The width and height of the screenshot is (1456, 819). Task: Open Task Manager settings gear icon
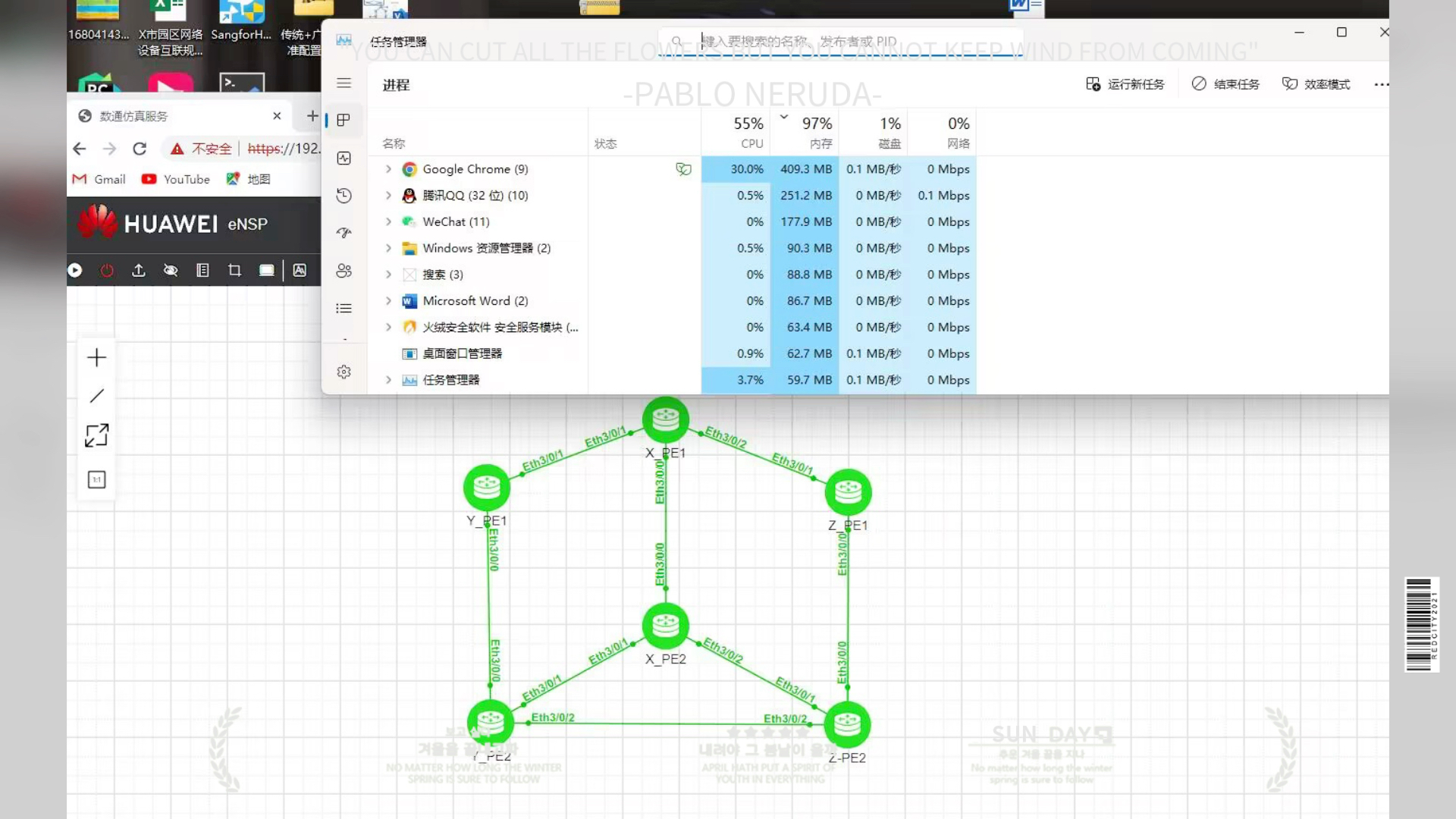(x=344, y=372)
